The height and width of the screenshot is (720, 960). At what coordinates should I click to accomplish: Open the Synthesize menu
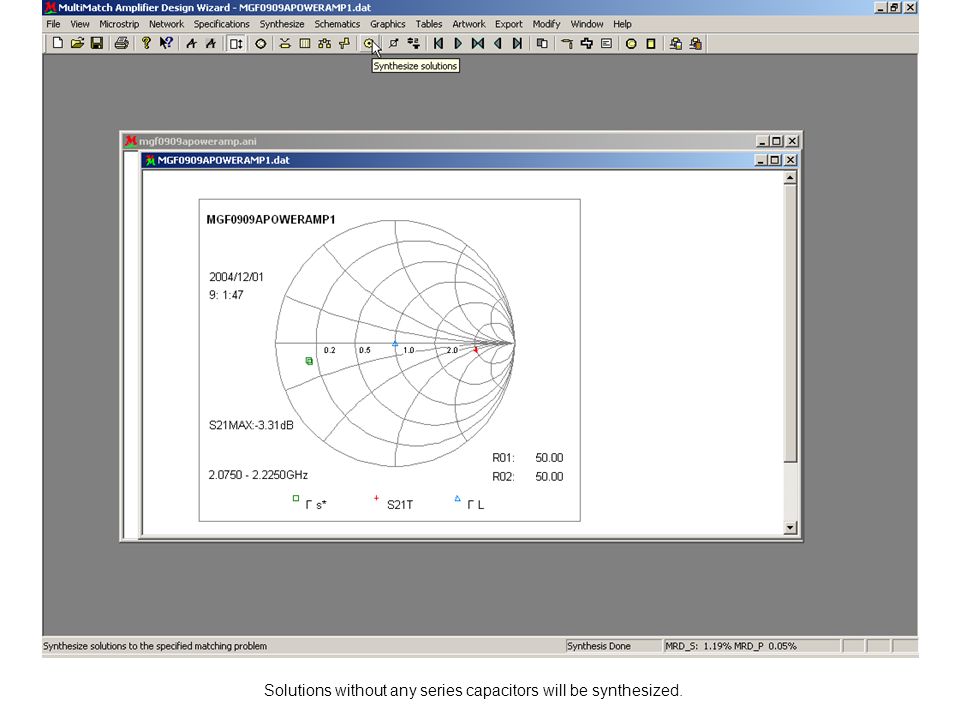[282, 24]
